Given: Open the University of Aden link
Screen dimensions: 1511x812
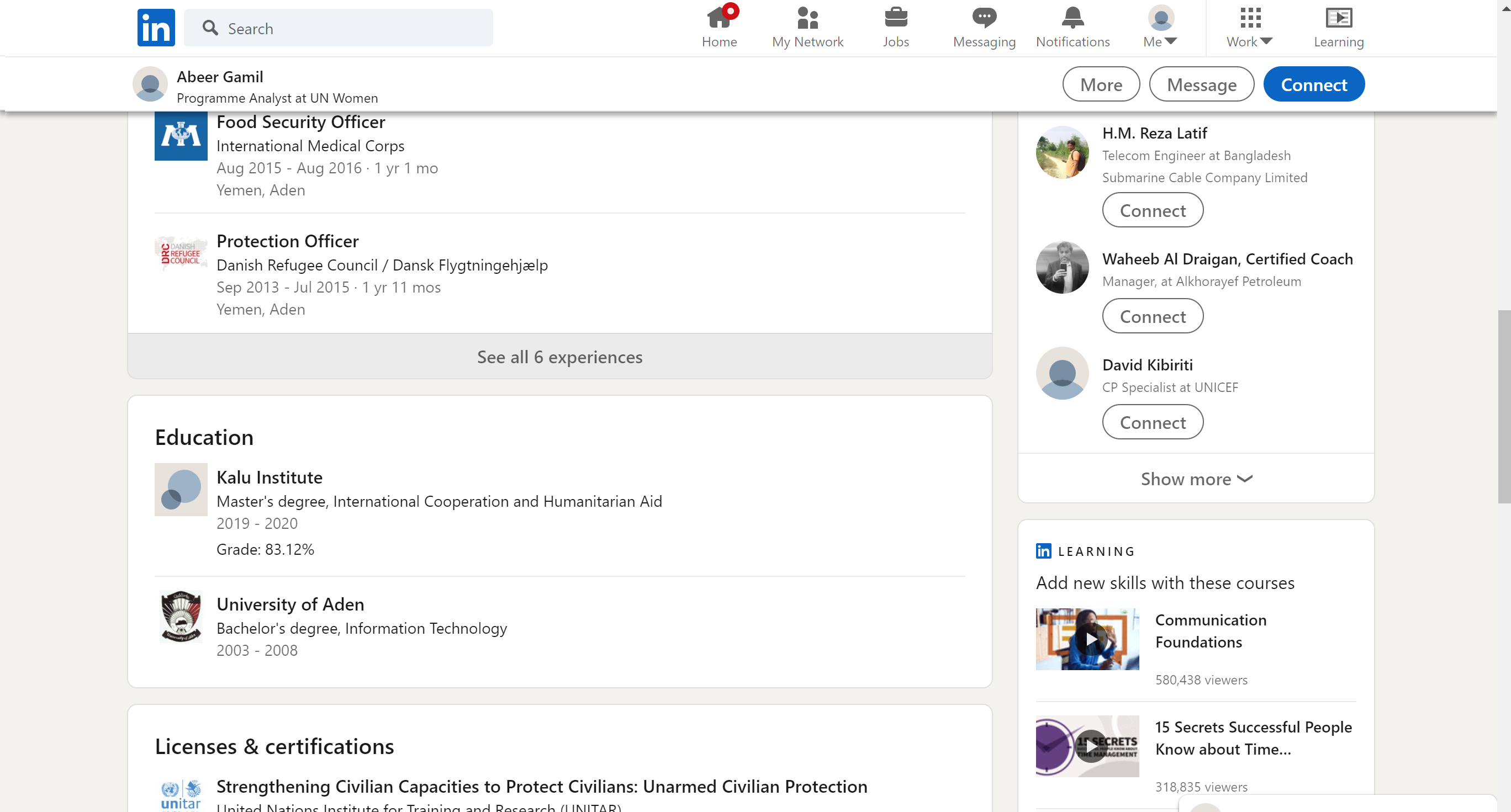Looking at the screenshot, I should point(290,604).
